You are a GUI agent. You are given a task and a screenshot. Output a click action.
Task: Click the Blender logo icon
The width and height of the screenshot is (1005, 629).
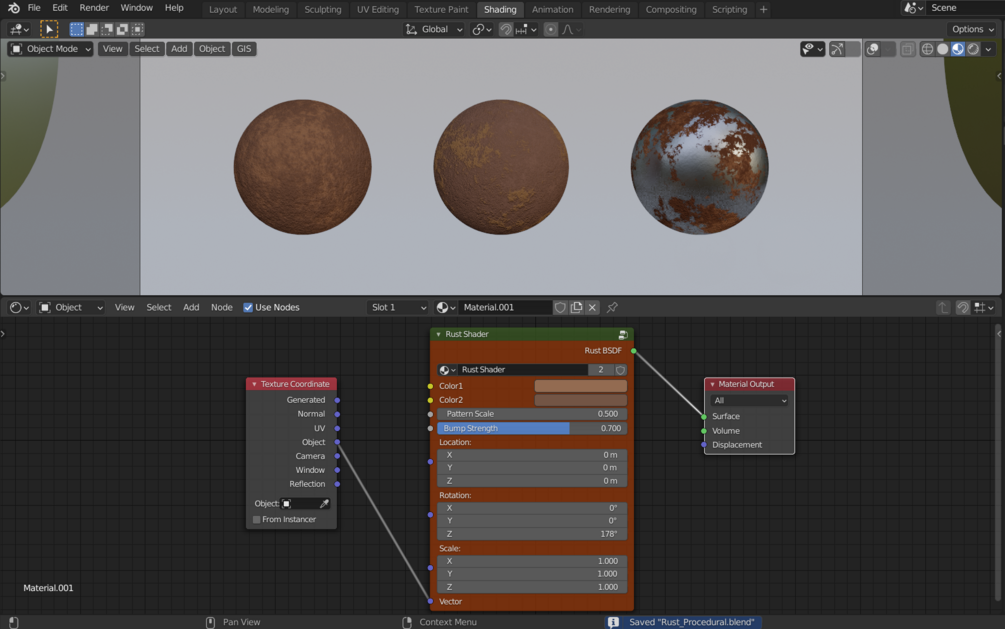tap(13, 8)
